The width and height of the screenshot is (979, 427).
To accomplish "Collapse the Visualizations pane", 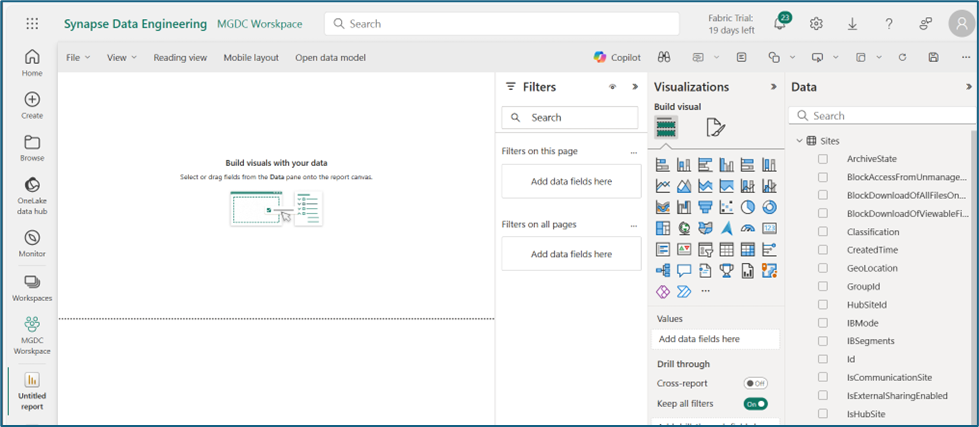I will pyautogui.click(x=774, y=87).
